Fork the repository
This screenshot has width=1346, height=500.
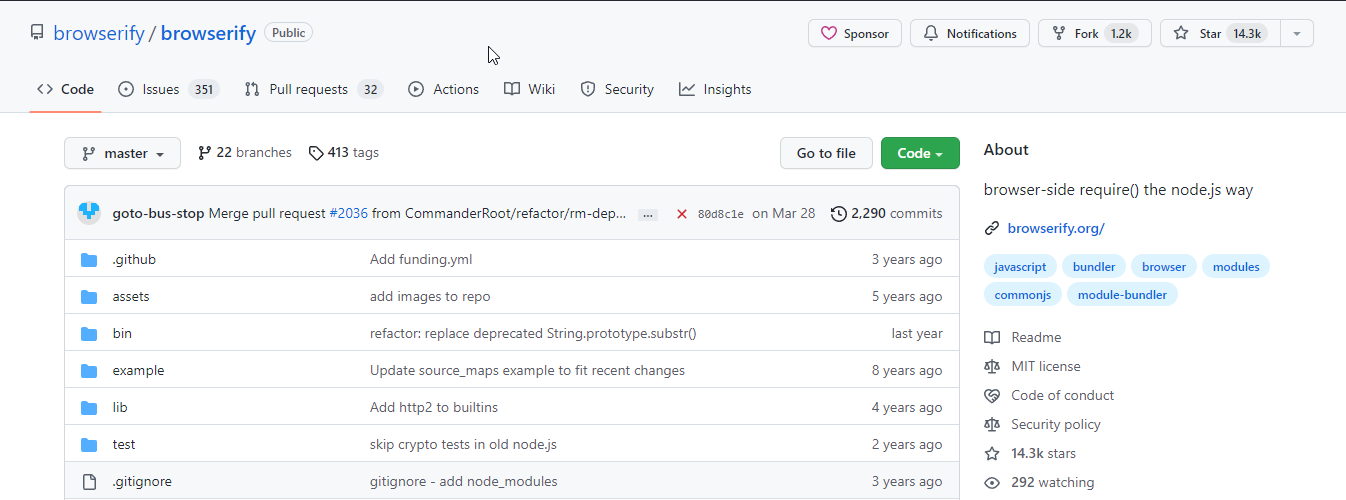[x=1095, y=33]
